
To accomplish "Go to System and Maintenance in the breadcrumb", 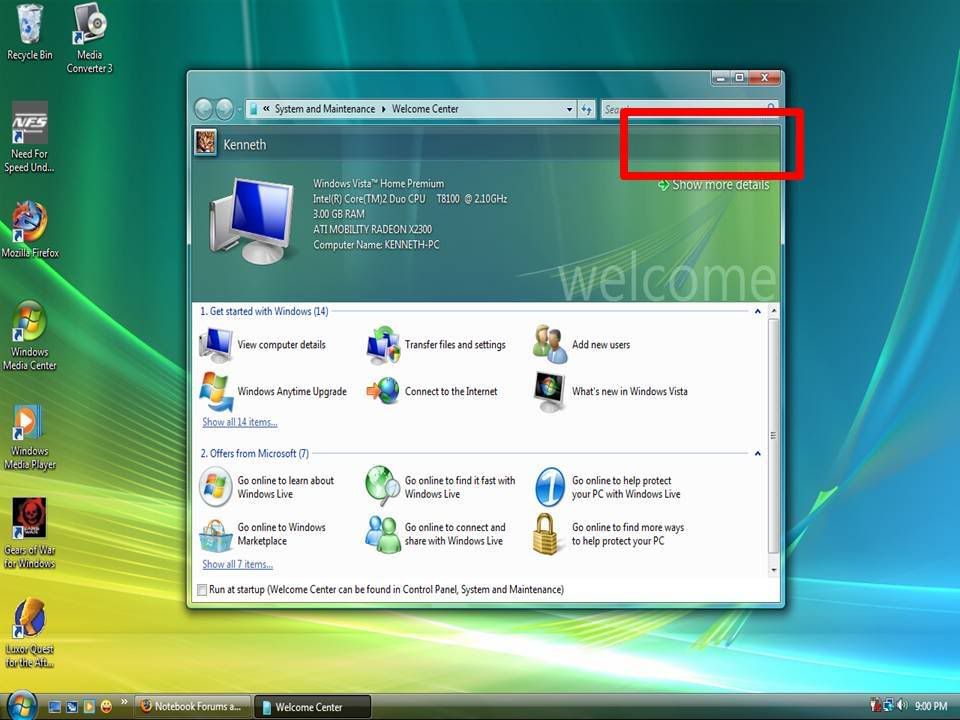I will pos(324,109).
